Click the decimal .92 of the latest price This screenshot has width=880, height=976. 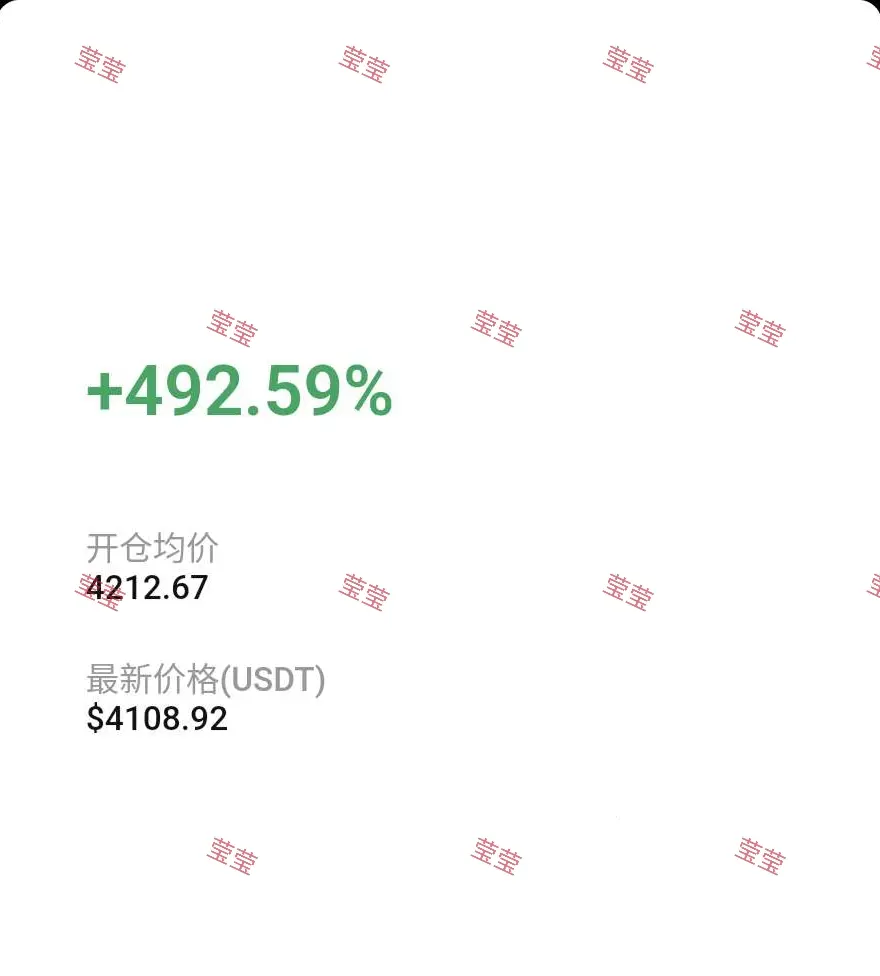click(x=203, y=719)
